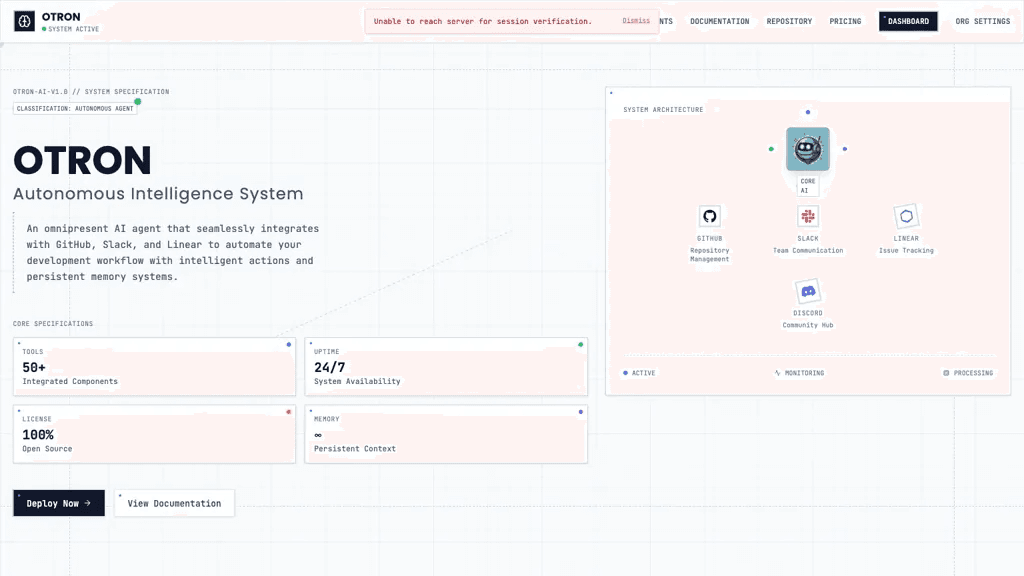Select the License 100% Open Source card
This screenshot has width=1024, height=576.
click(x=154, y=434)
